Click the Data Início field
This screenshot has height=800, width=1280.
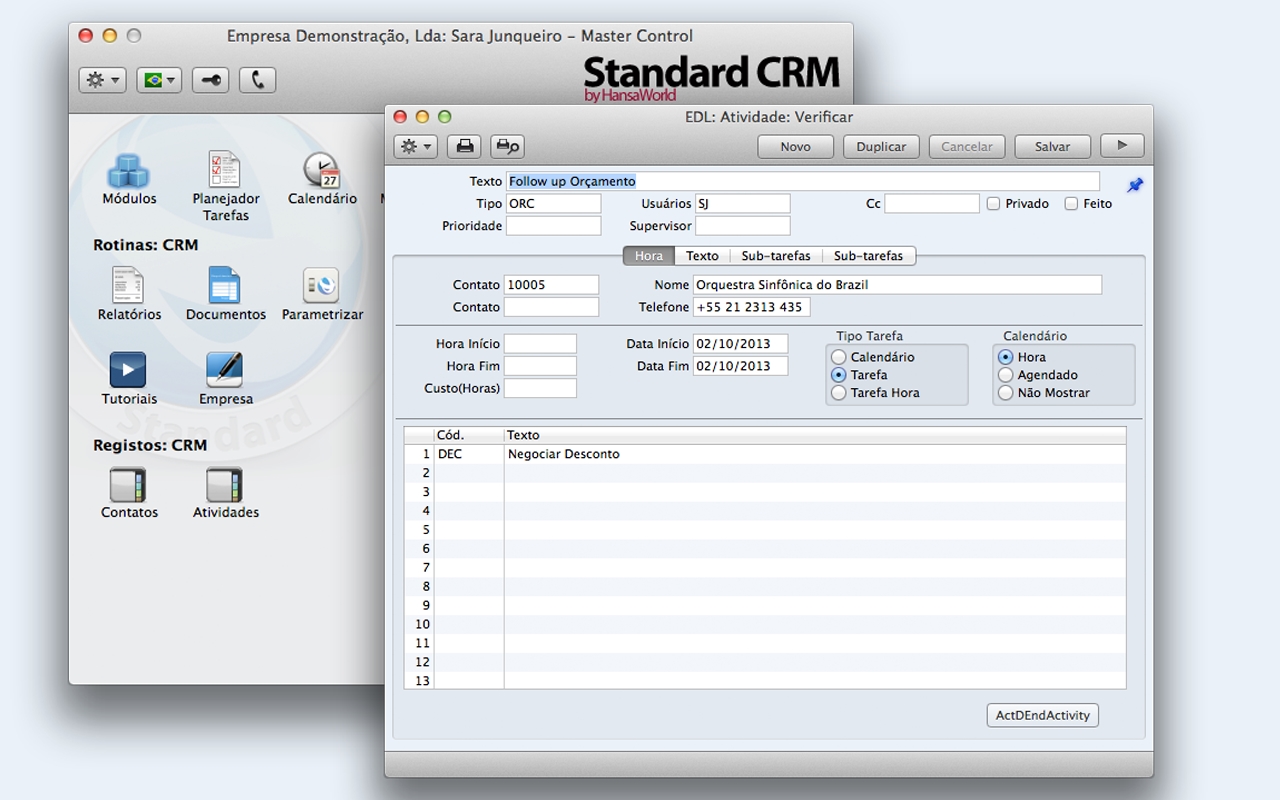[x=740, y=344]
